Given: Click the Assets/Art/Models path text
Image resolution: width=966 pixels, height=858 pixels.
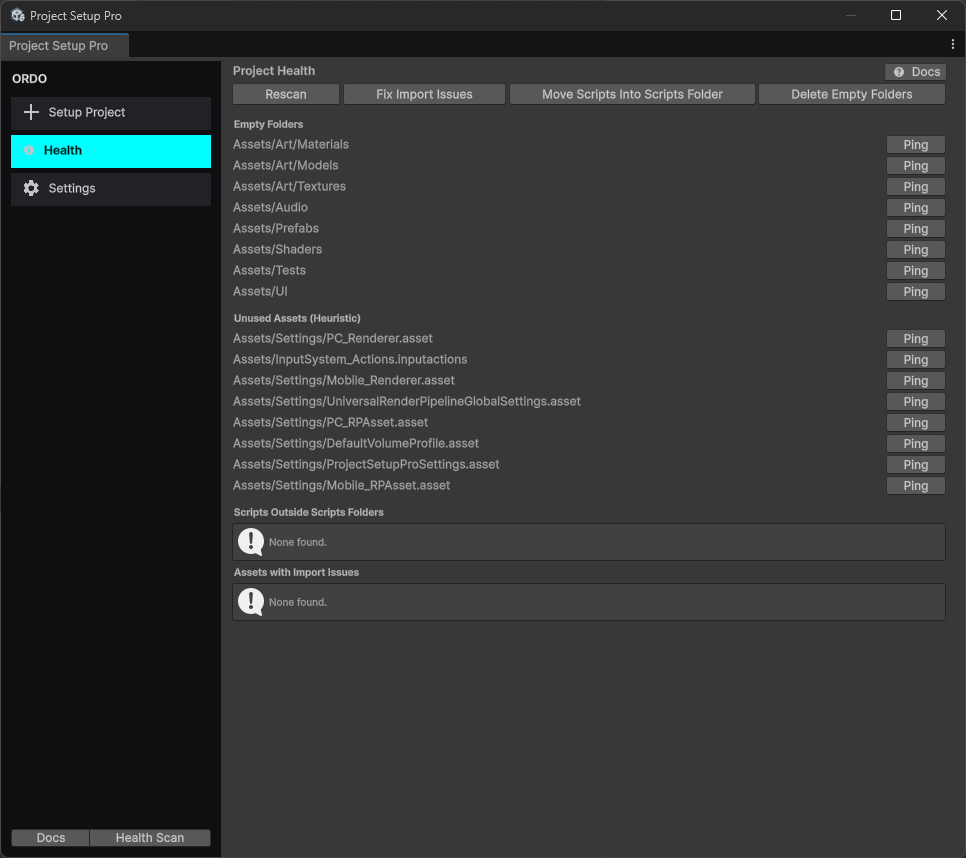Looking at the screenshot, I should click(285, 165).
